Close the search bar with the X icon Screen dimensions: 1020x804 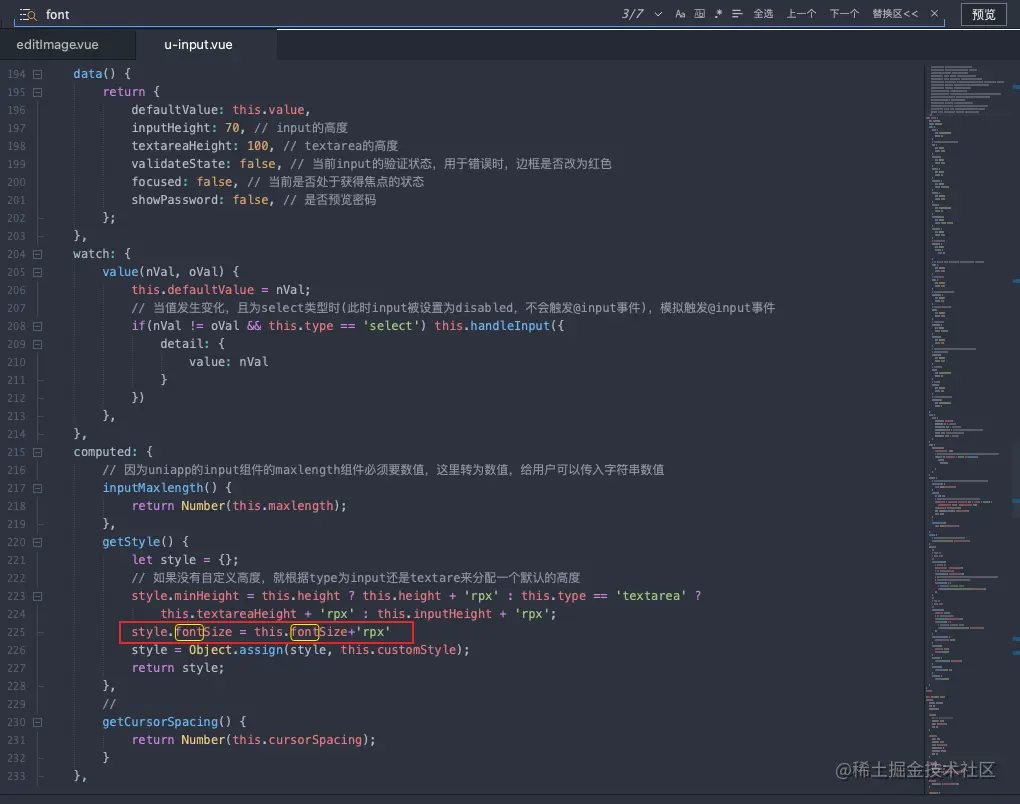pyautogui.click(x=934, y=14)
